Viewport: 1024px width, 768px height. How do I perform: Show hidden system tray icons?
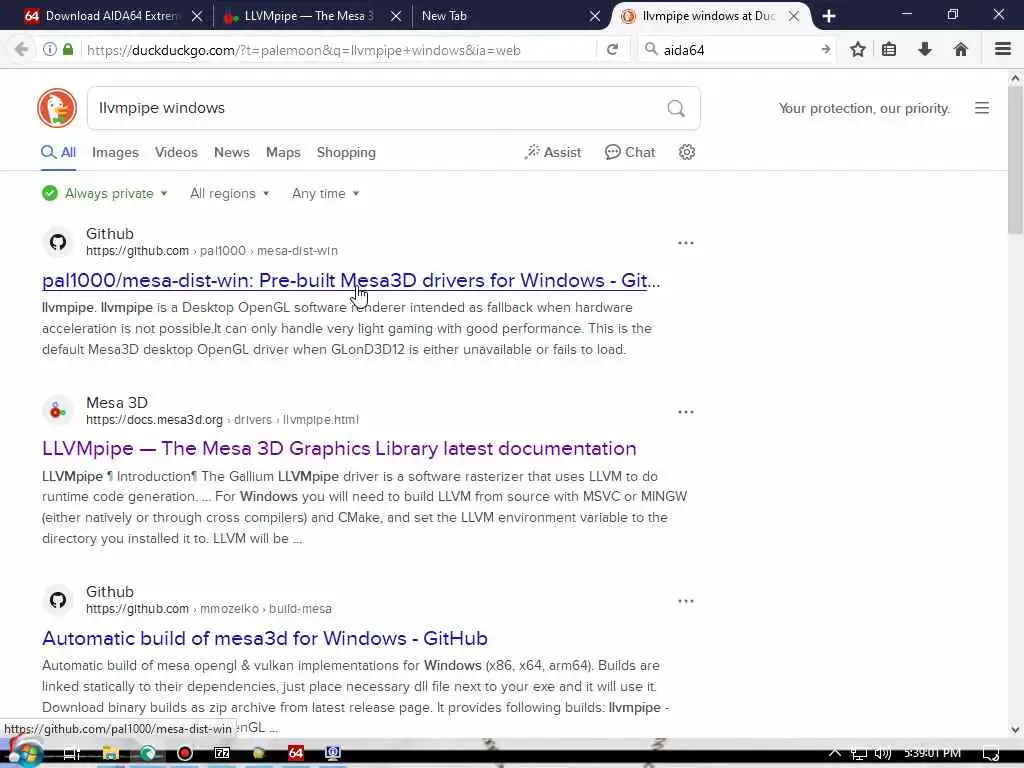835,753
